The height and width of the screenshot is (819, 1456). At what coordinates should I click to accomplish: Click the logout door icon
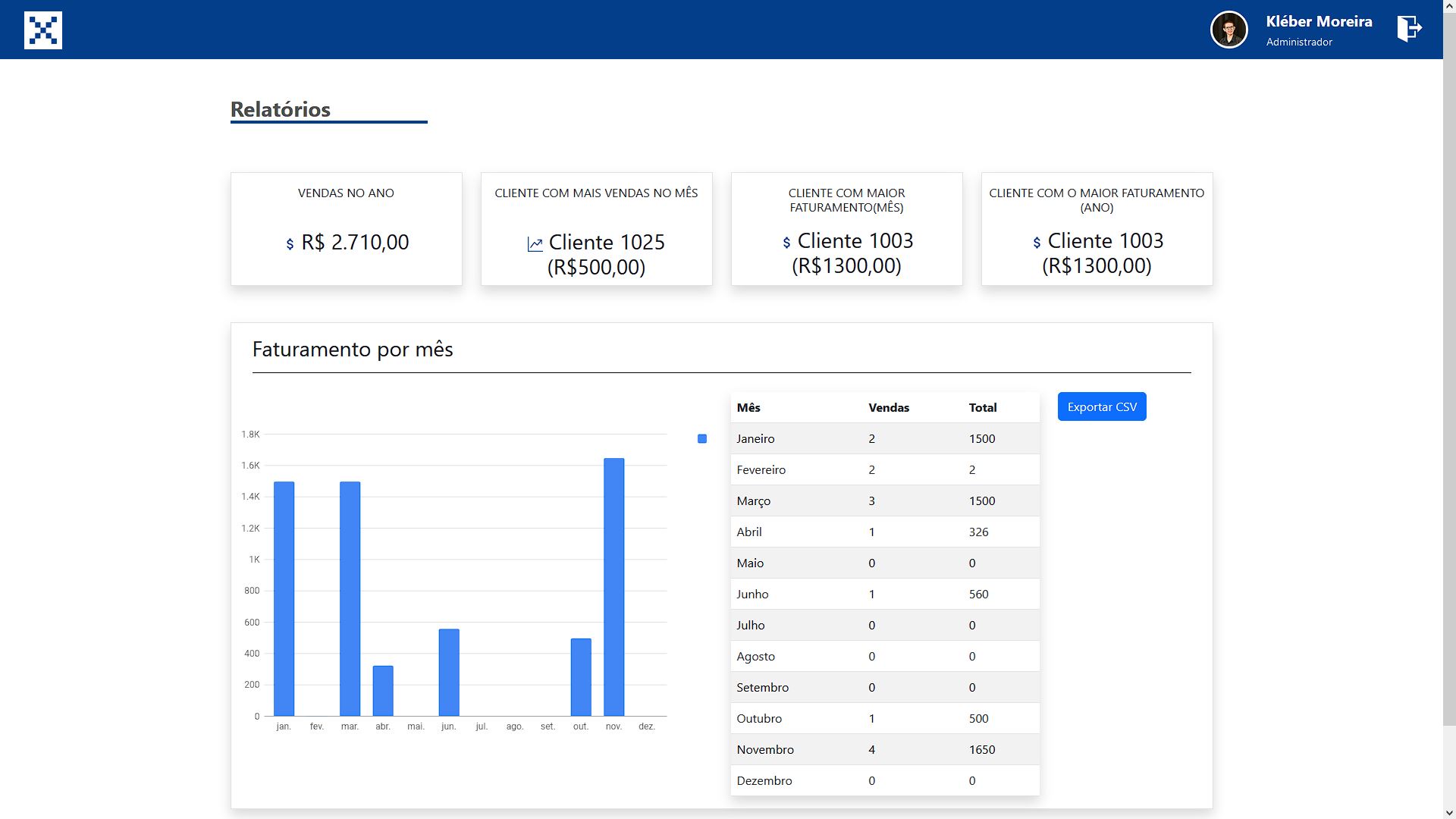[1409, 29]
